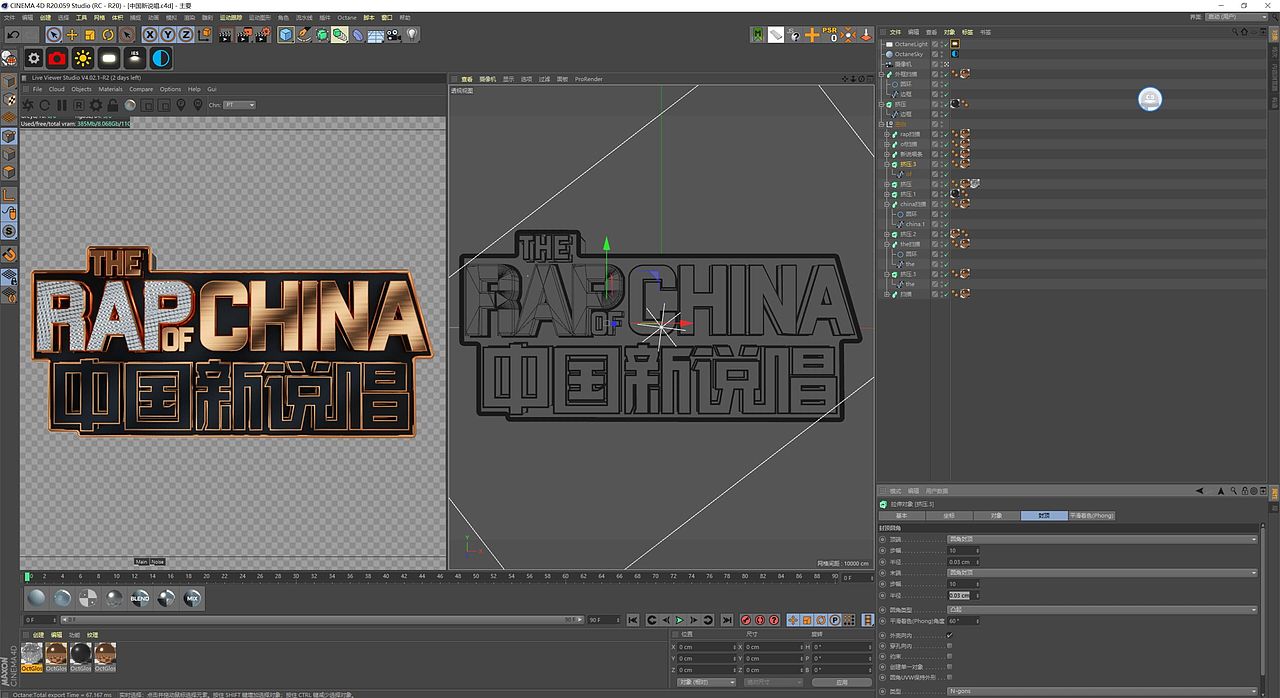
Task: Enable the 圆角UVW保持外形 checkbox
Action: click(949, 677)
